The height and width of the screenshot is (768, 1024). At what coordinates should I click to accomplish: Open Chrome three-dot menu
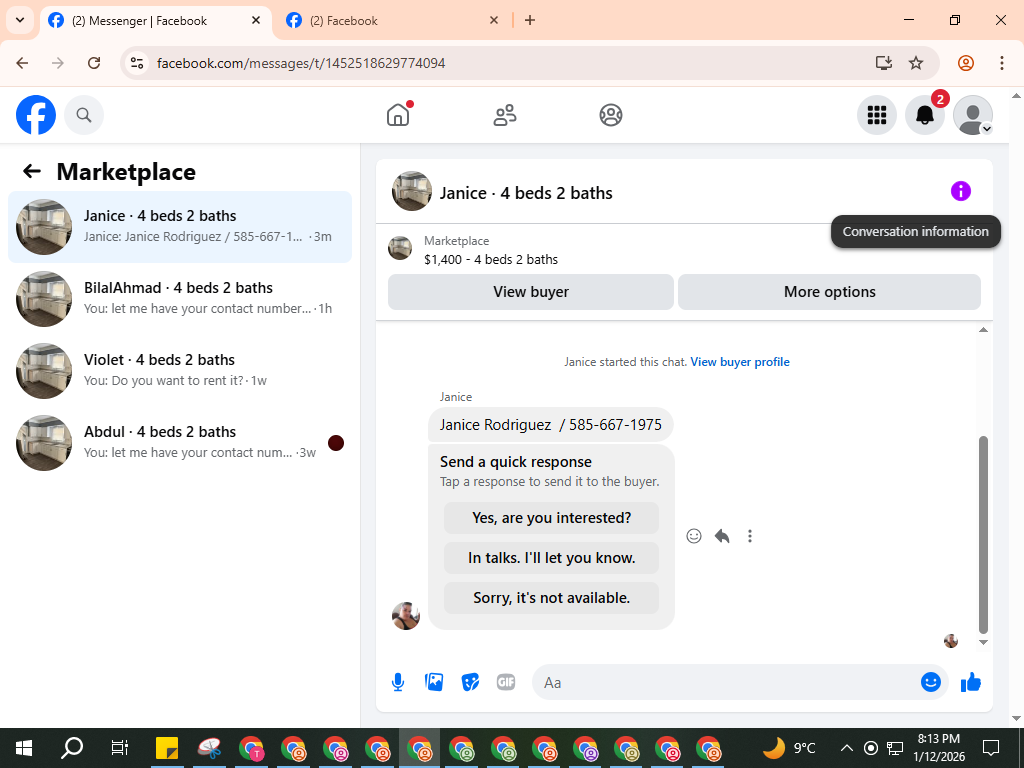(x=1001, y=63)
